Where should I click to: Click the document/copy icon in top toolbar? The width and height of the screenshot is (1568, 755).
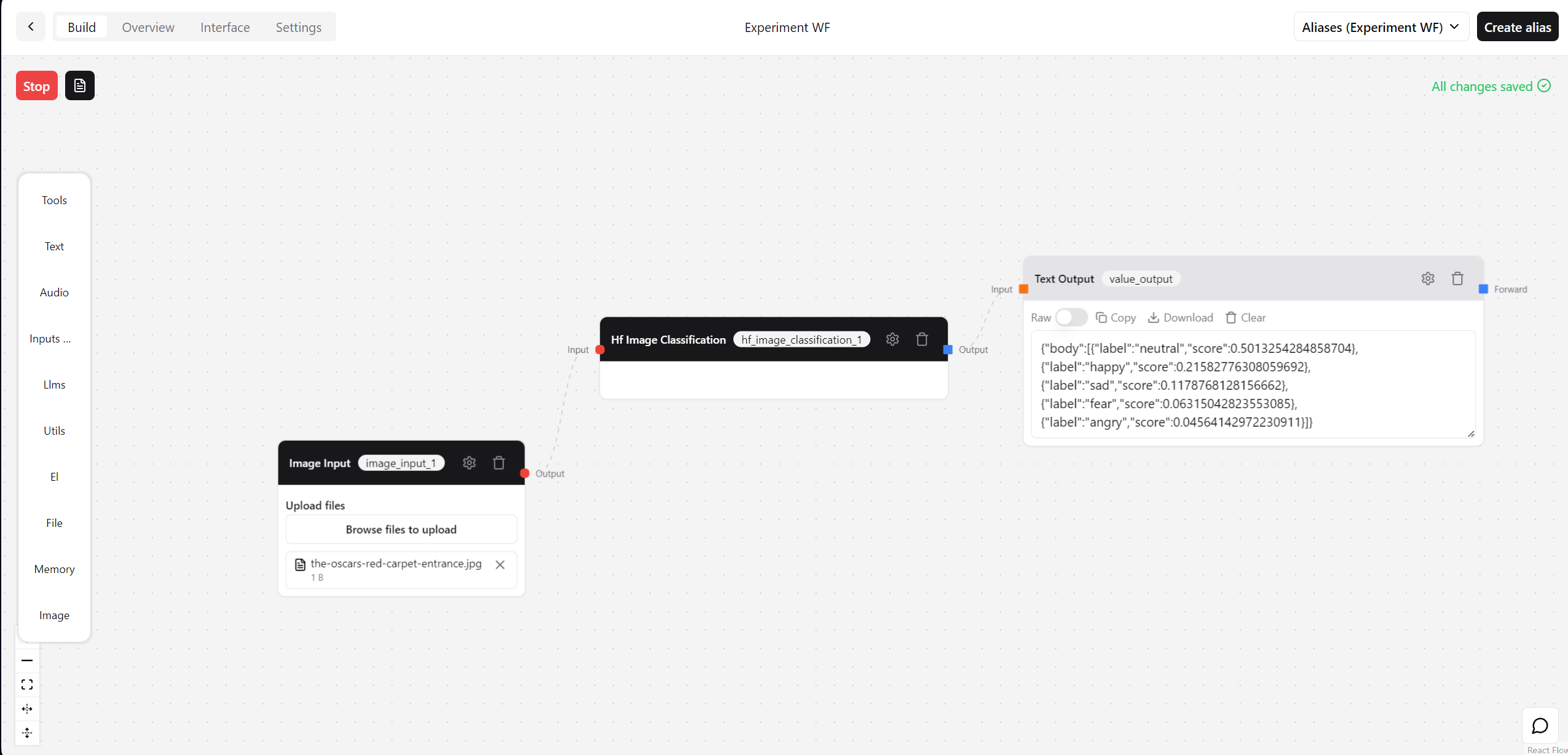[80, 85]
